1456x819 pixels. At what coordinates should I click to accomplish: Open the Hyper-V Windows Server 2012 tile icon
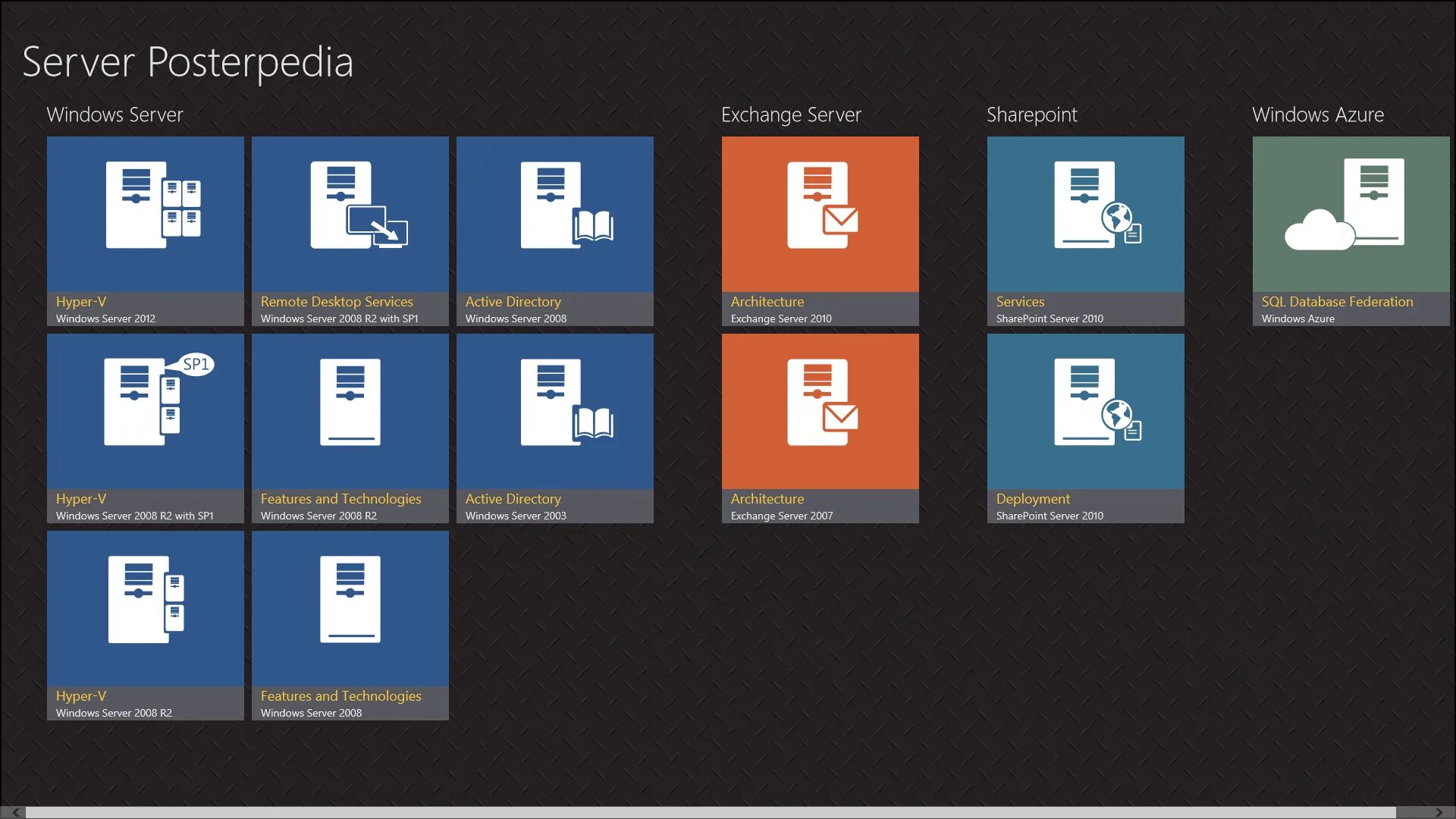pyautogui.click(x=153, y=205)
